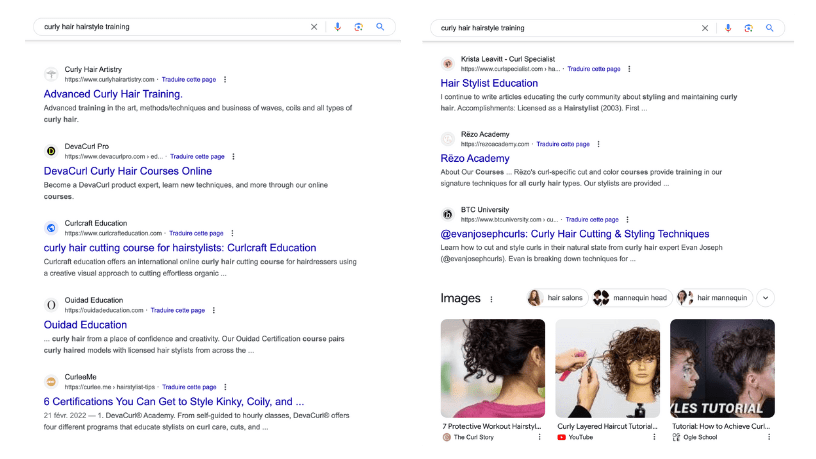Open more options for DevaCurl Pro result
The width and height of the screenshot is (816, 459).
pyautogui.click(x=233, y=157)
